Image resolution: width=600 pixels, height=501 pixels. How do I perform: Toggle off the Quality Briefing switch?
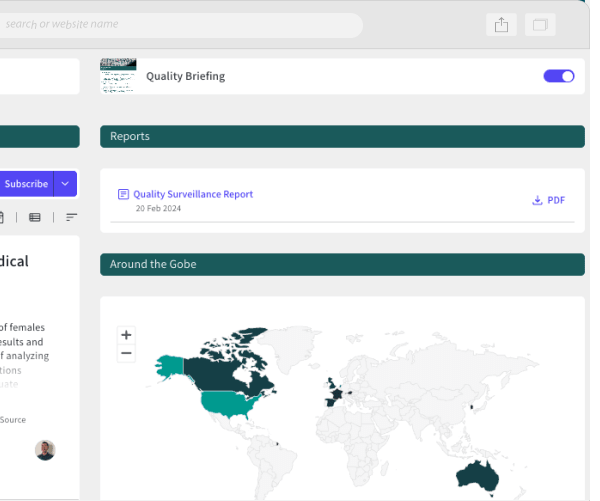(x=559, y=76)
